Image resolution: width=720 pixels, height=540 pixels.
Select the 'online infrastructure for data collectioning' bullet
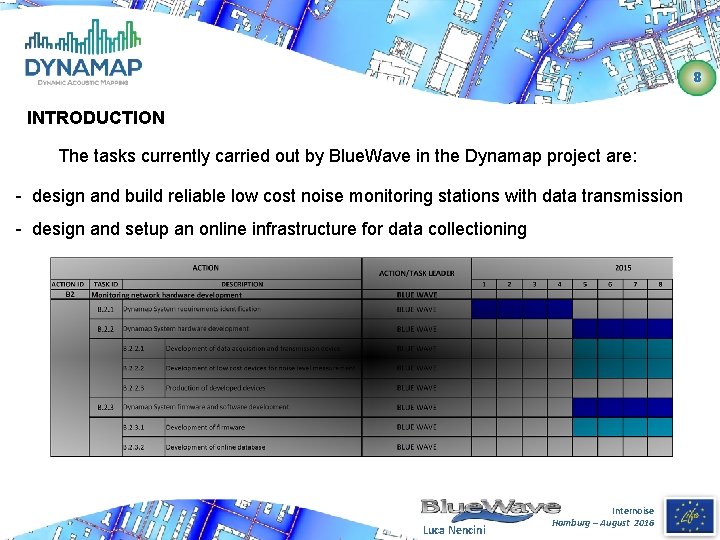click(x=279, y=229)
